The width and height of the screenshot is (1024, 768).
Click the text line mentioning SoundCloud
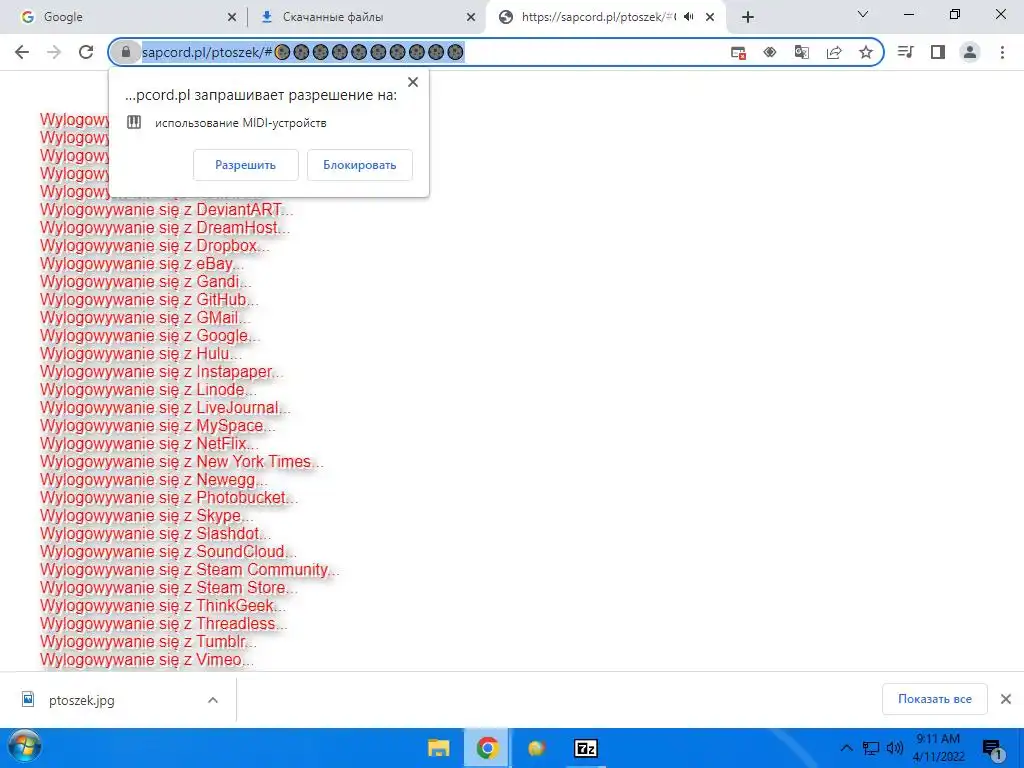[x=168, y=552]
